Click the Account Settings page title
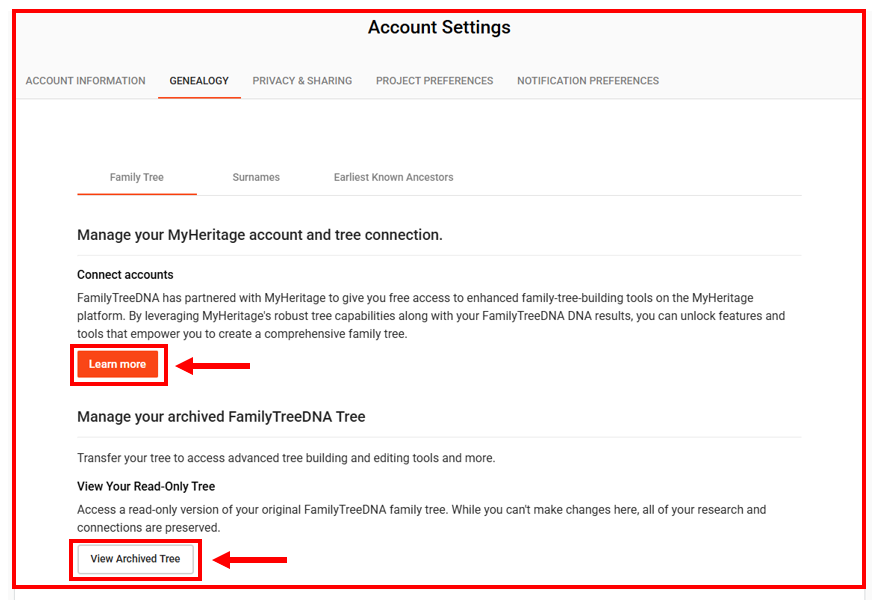Image resolution: width=877 pixels, height=600 pixels. pyautogui.click(x=439, y=27)
